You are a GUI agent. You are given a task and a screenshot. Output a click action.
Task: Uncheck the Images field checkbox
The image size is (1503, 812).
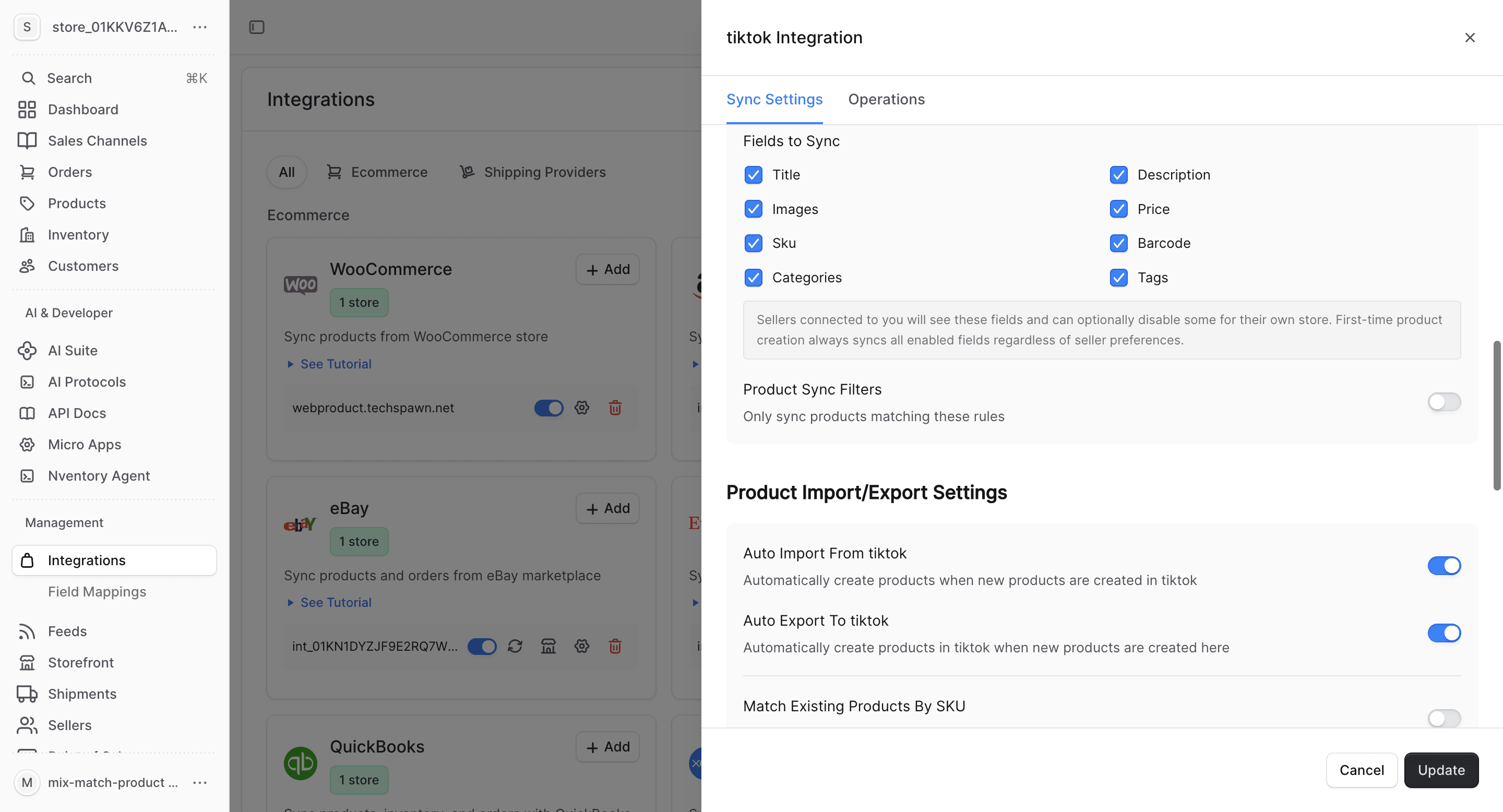[x=753, y=209]
